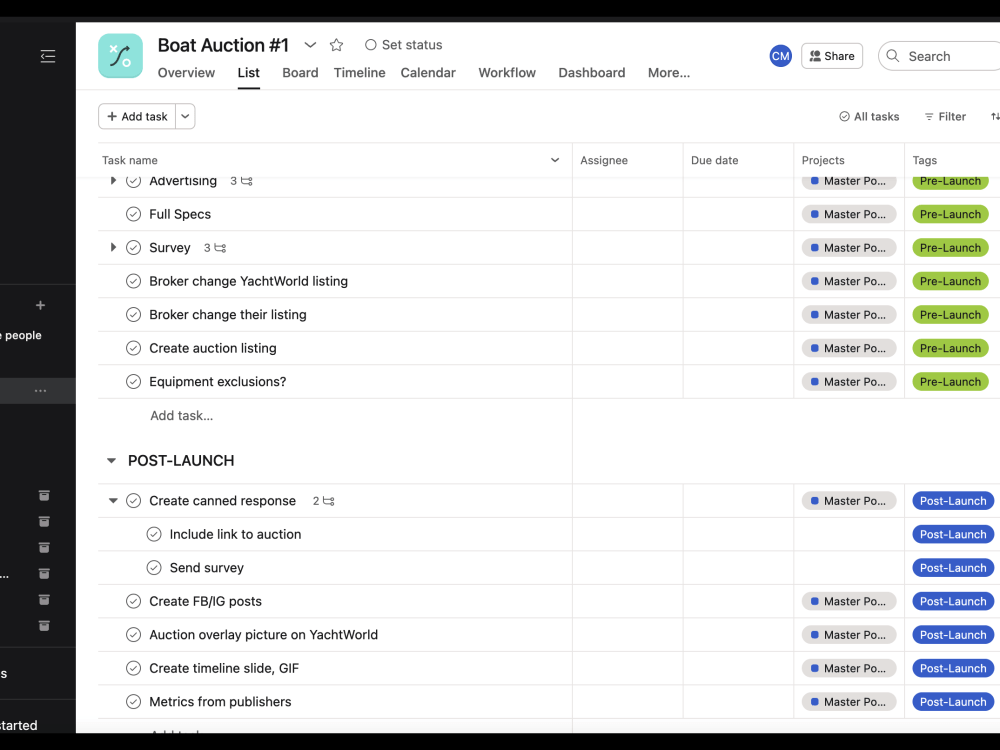Open the Boat Auction #1 project icon
The height and width of the screenshot is (750, 1000).
[x=120, y=56]
